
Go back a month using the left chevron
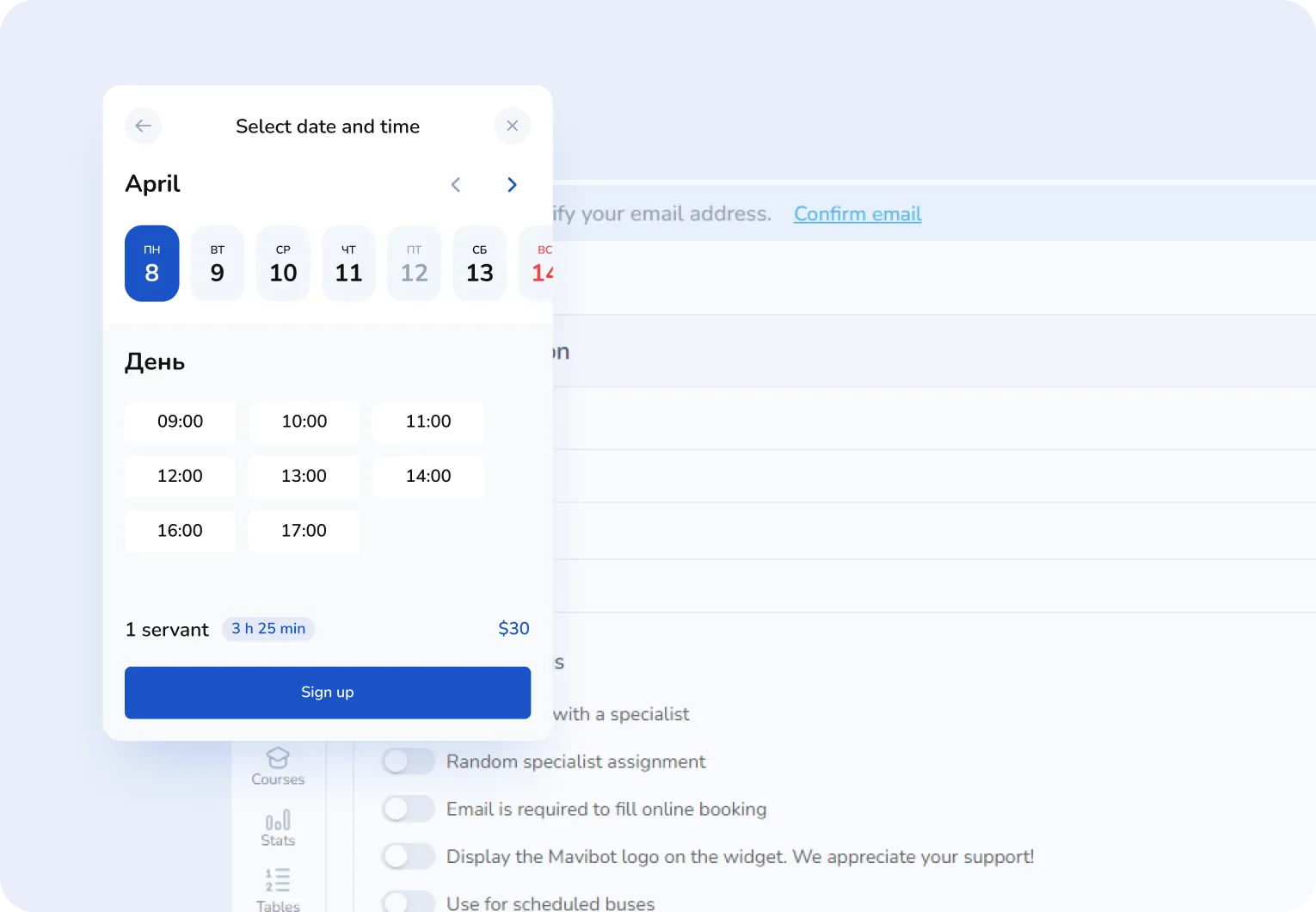[456, 184]
